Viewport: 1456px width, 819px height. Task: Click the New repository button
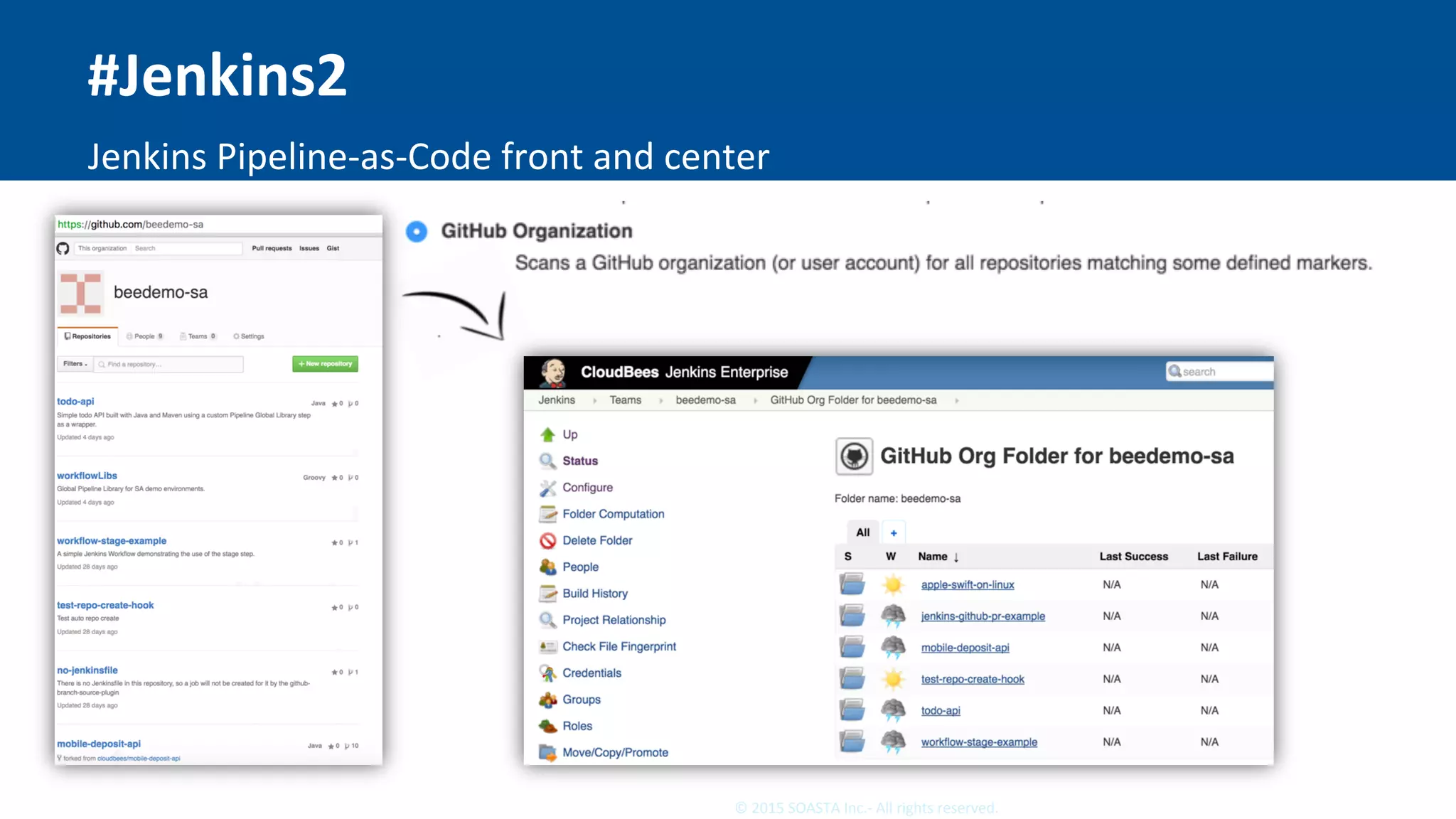(326, 364)
